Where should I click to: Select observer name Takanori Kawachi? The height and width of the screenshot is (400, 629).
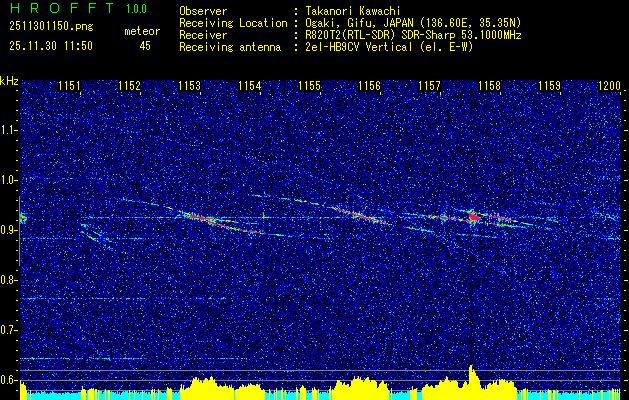point(352,11)
